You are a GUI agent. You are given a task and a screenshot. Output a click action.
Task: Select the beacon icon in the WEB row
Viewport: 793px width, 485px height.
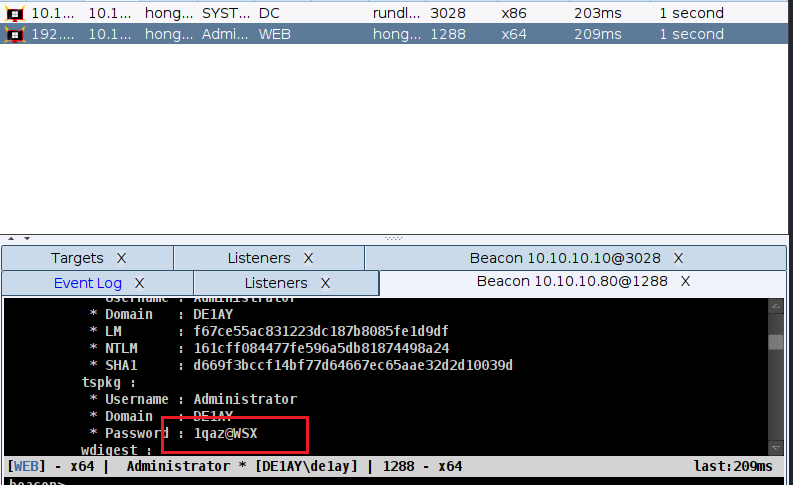(x=15, y=34)
